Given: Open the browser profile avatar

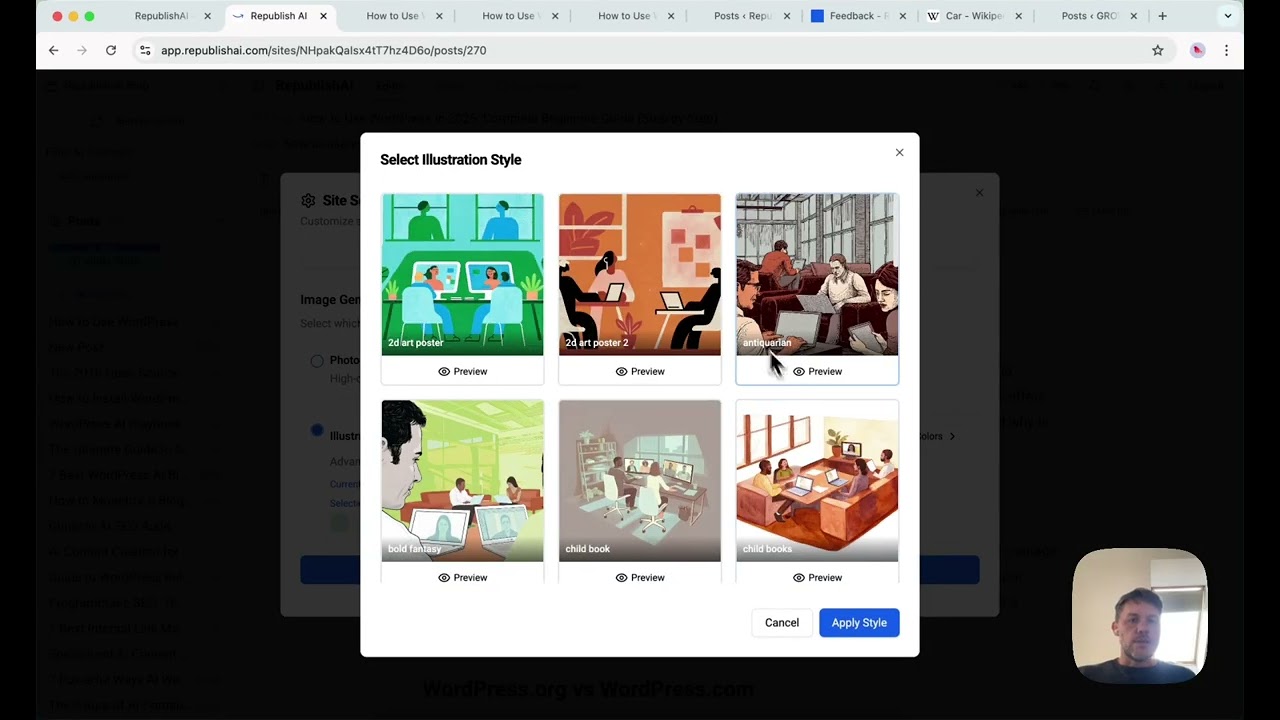Looking at the screenshot, I should point(1197,50).
